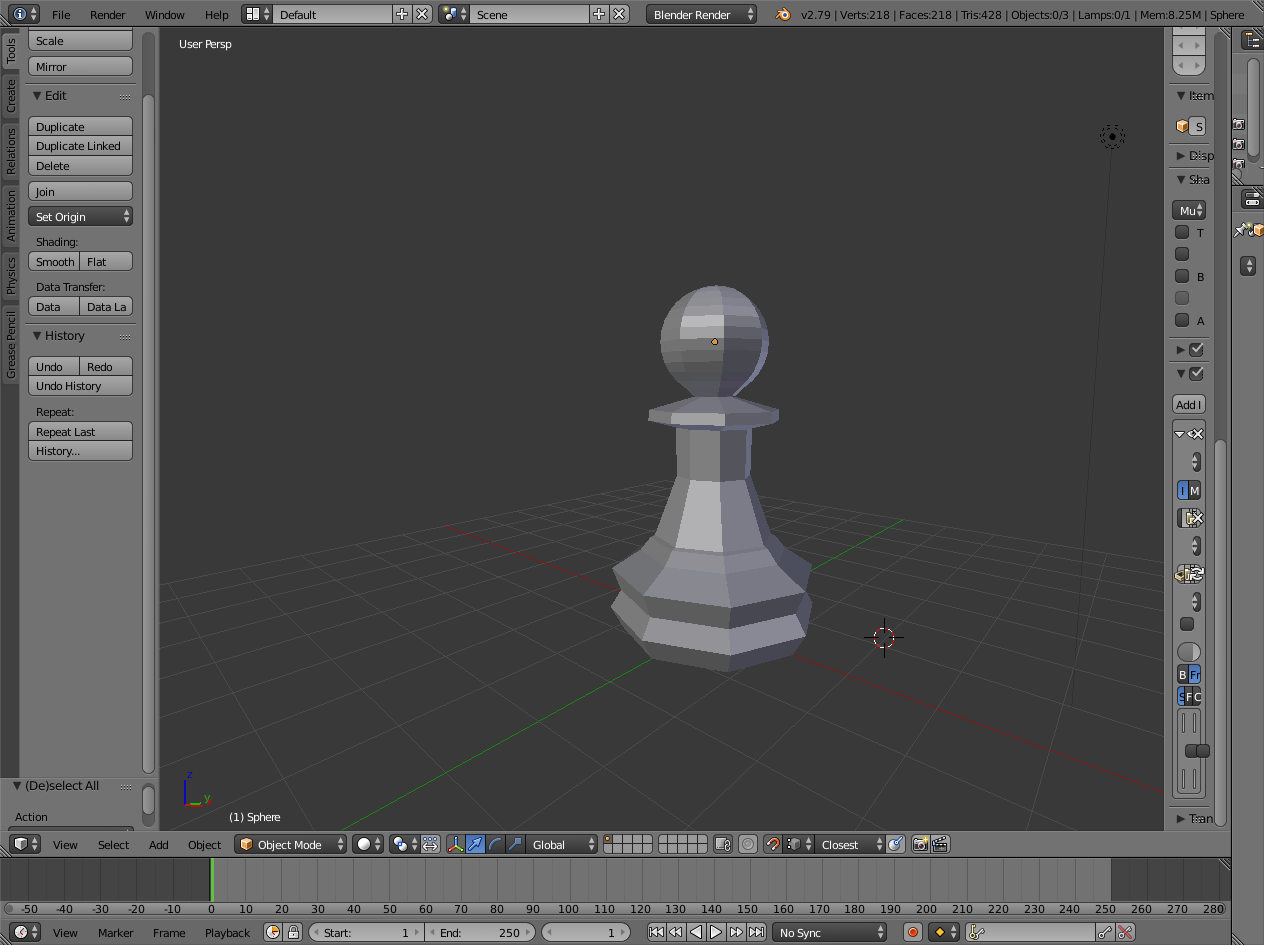Switch to the Create tab

point(11,96)
